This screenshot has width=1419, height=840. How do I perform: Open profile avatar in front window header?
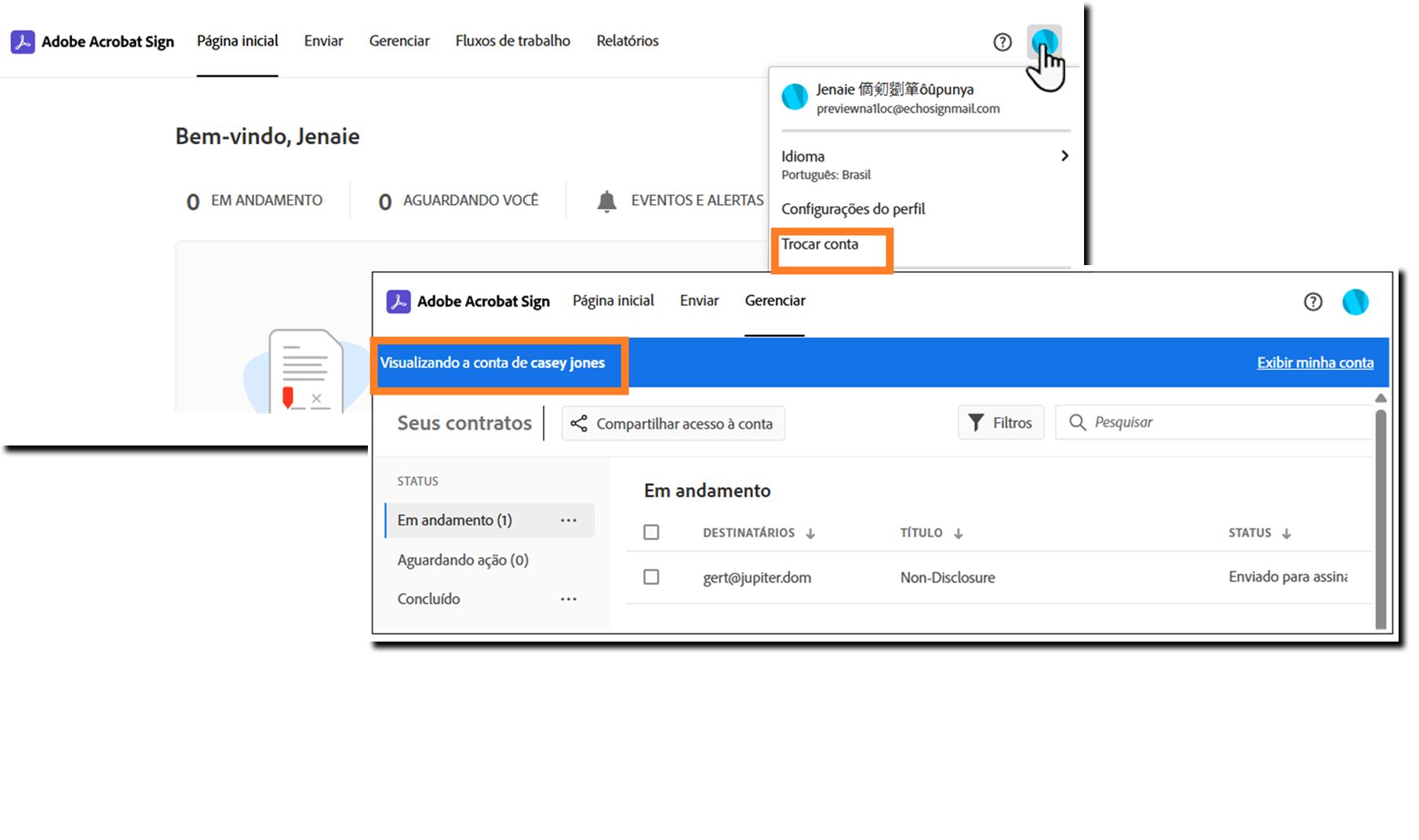[x=1355, y=302]
